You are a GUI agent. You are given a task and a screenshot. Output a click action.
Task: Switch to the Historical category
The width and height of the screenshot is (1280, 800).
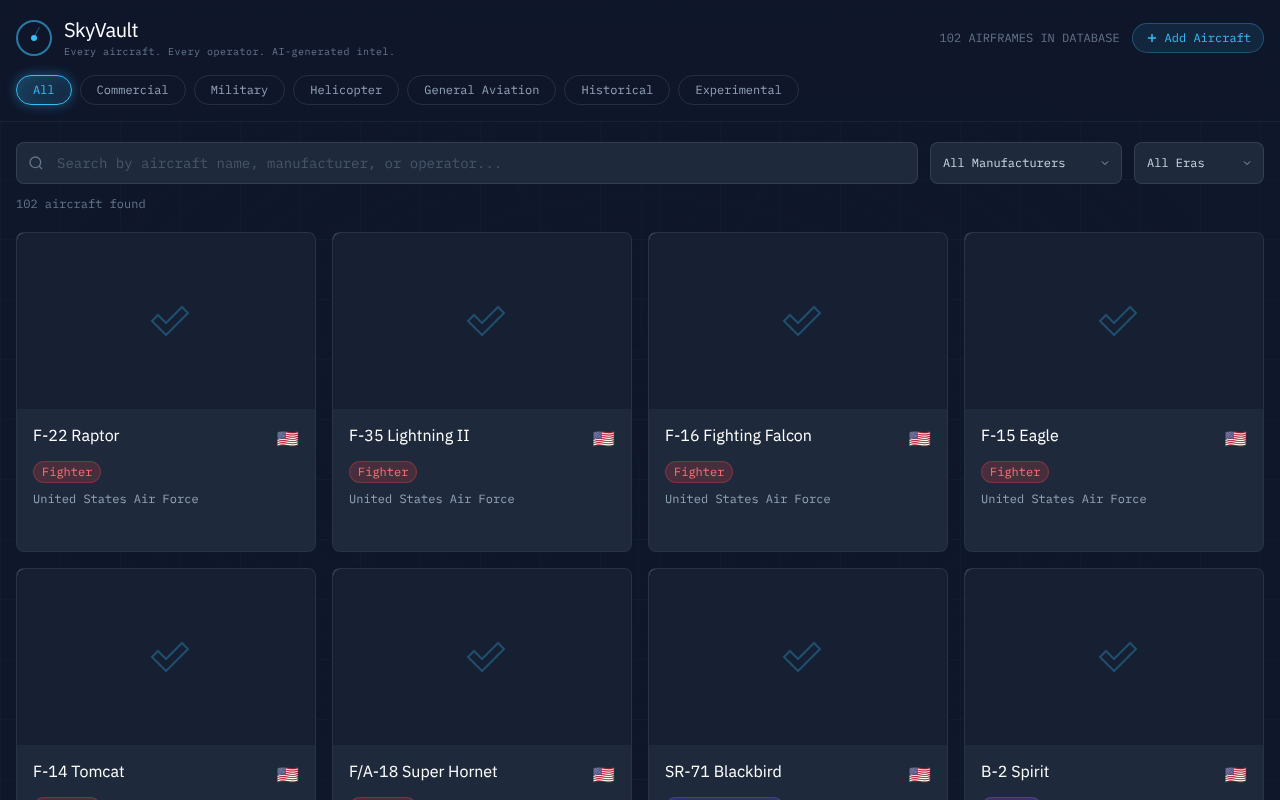[x=616, y=90]
